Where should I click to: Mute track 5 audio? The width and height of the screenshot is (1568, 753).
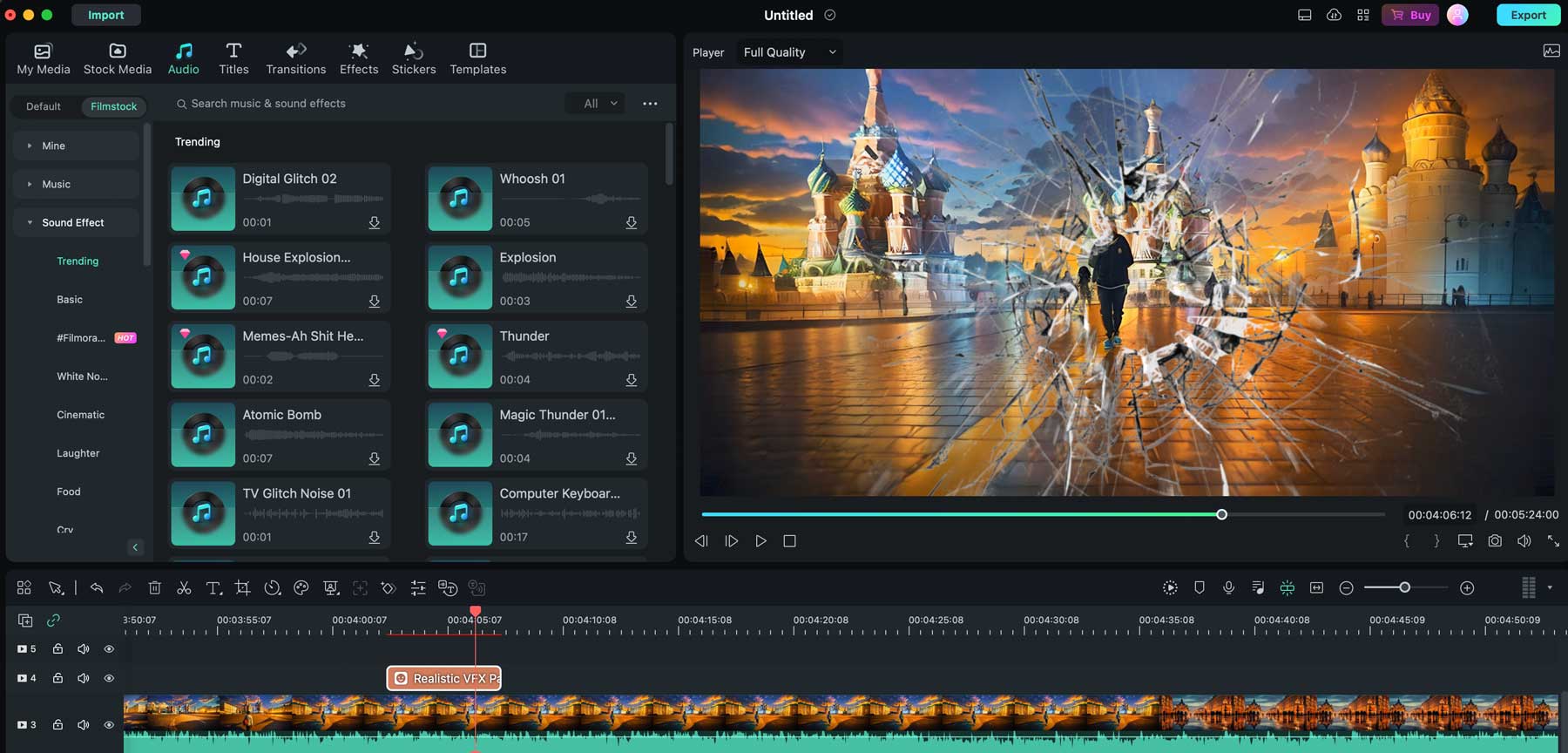84,649
